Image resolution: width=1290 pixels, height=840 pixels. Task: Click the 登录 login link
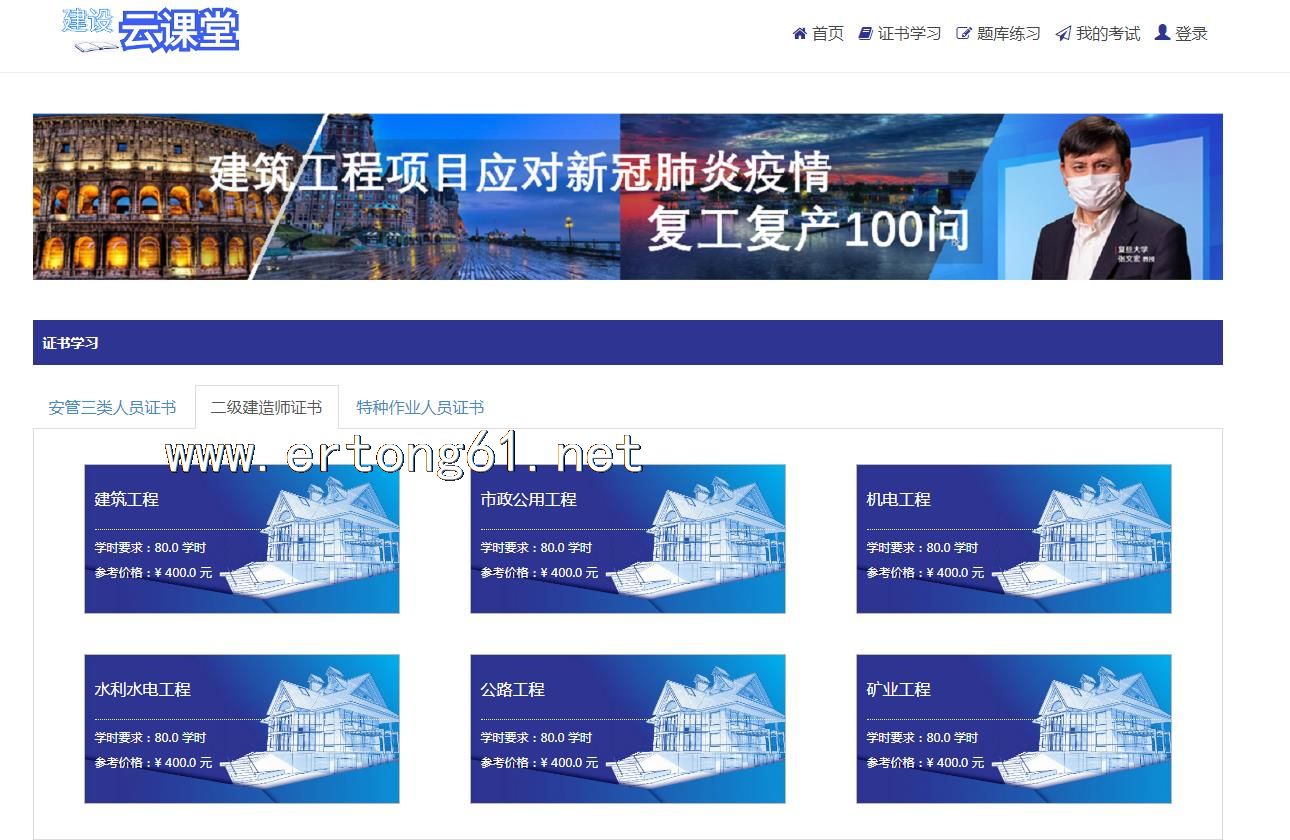click(1191, 34)
